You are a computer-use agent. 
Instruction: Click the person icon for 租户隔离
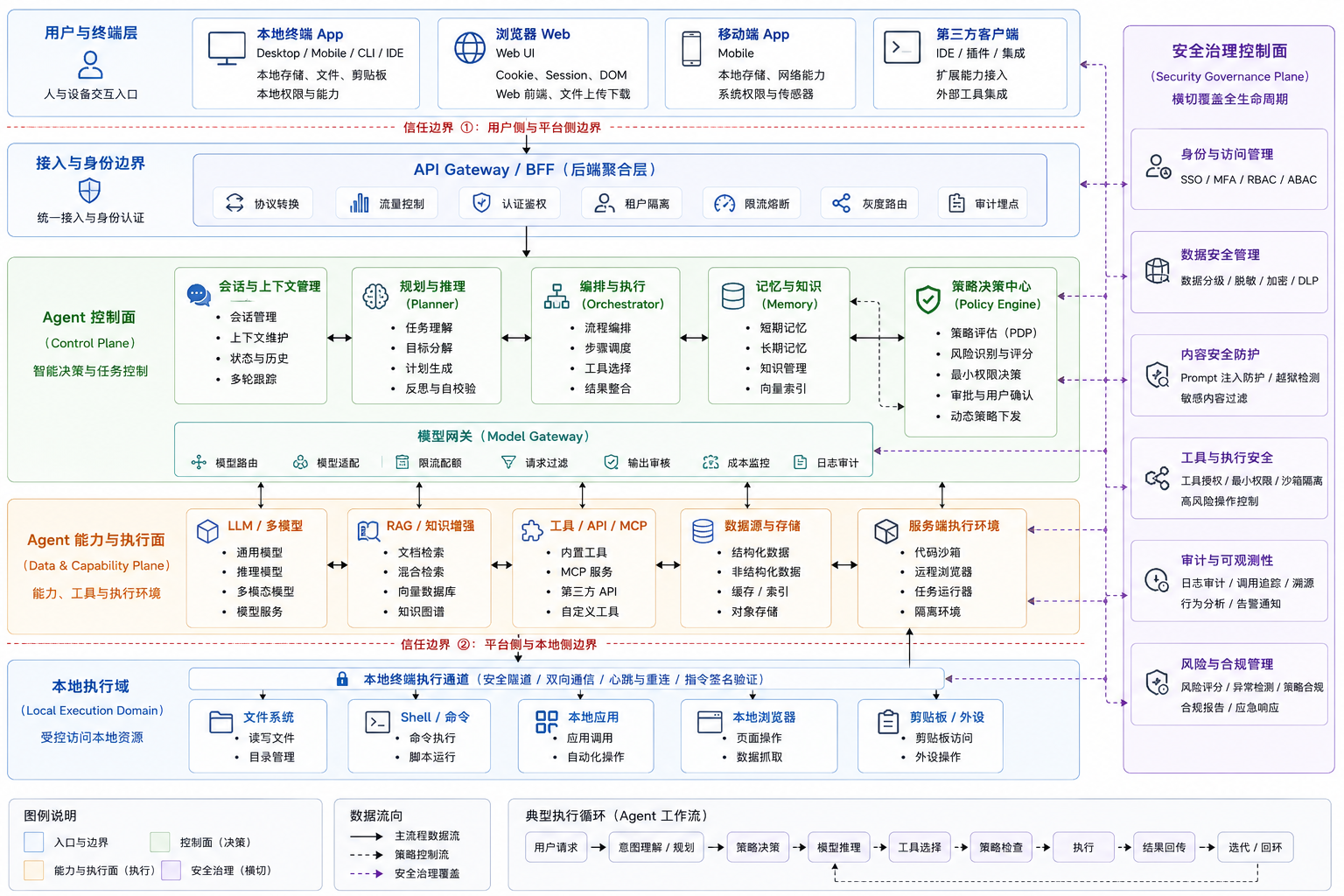[605, 203]
